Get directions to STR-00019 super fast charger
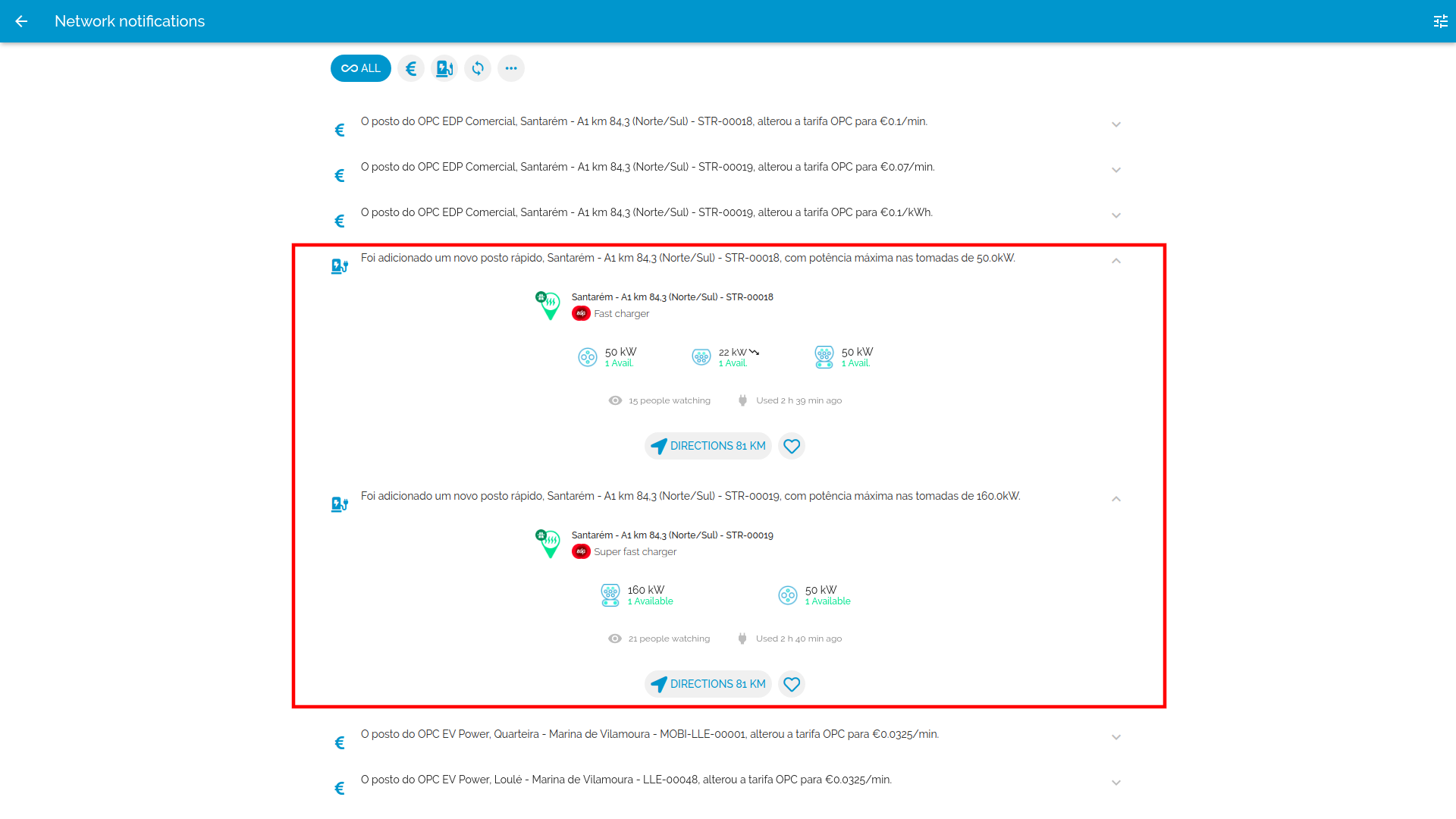This screenshot has width=1456, height=819. click(x=708, y=684)
